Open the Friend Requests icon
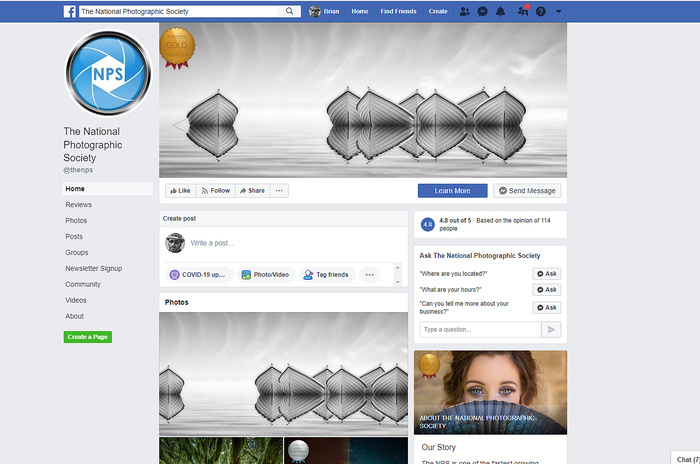The width and height of the screenshot is (700, 464). 464,11
